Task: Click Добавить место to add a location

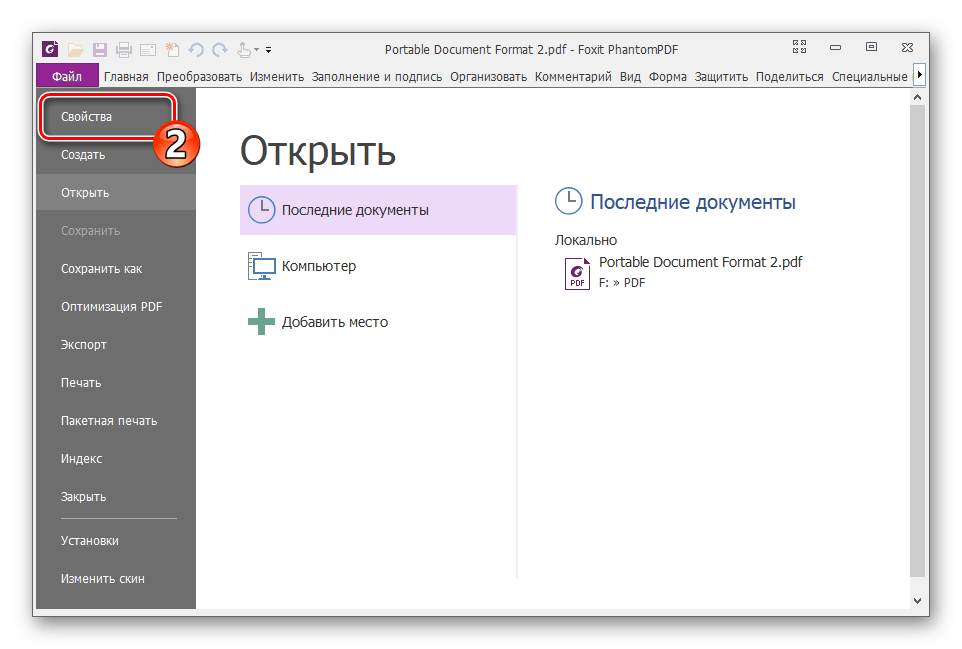Action: point(334,322)
